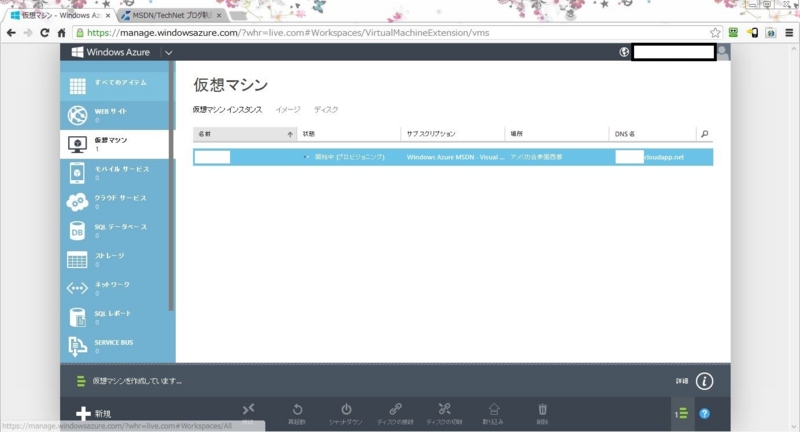800x432 pixels.
Task: Click 仮想マシンを作成しています... status message
Action: (137, 381)
